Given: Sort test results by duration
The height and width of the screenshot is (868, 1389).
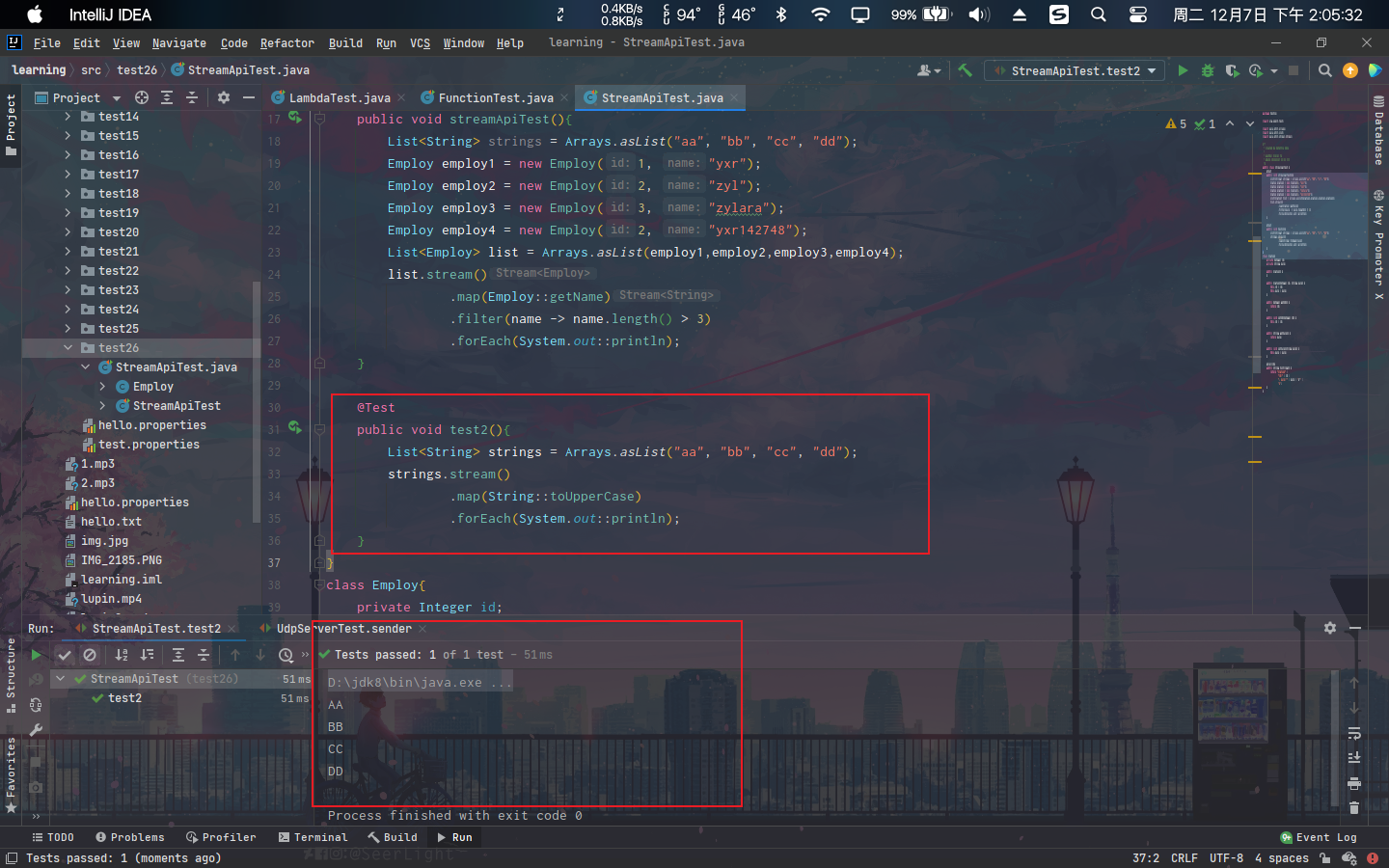Looking at the screenshot, I should click(147, 655).
